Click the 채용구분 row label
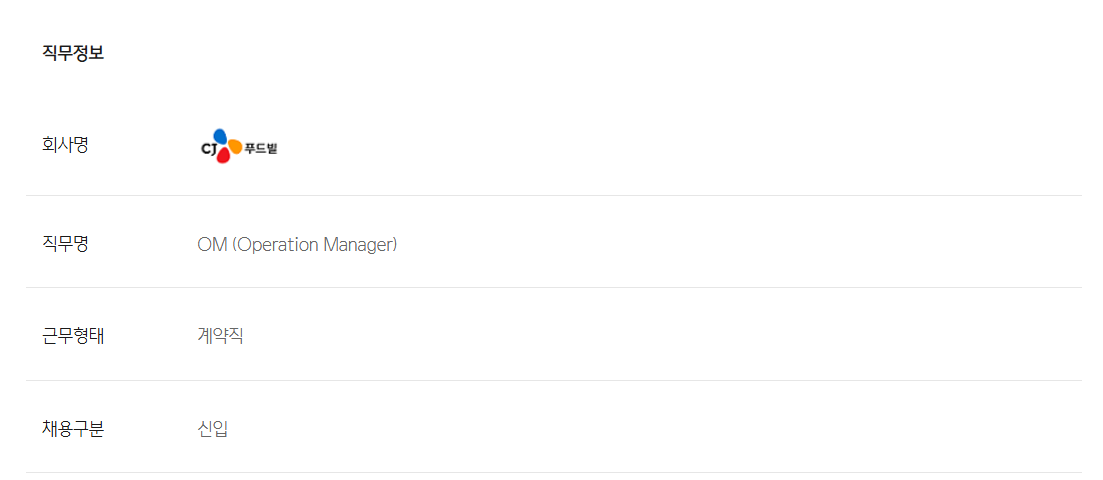This screenshot has height=480, width=1103. pyautogui.click(x=73, y=429)
